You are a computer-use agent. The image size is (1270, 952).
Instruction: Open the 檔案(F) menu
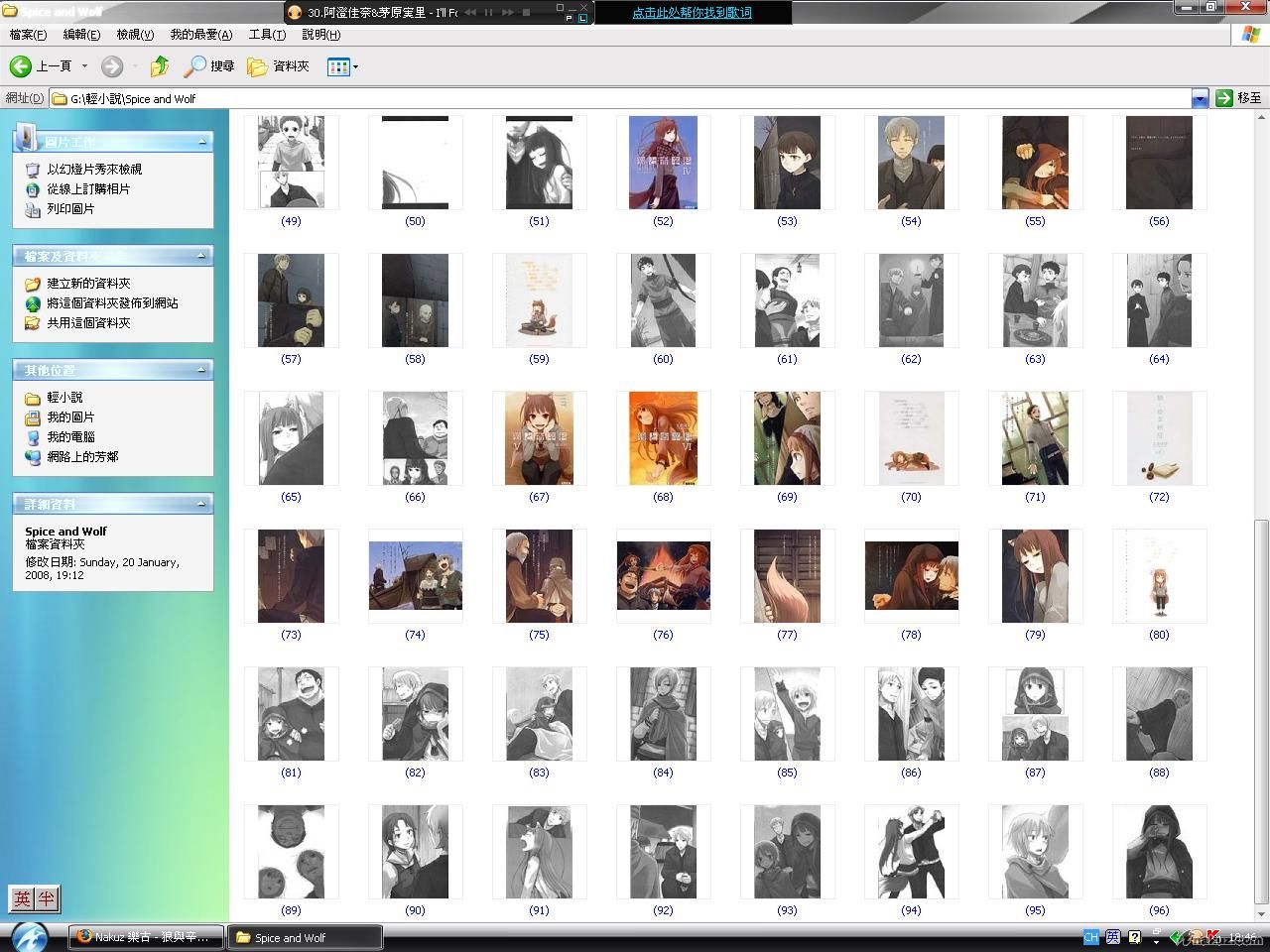coord(28,35)
